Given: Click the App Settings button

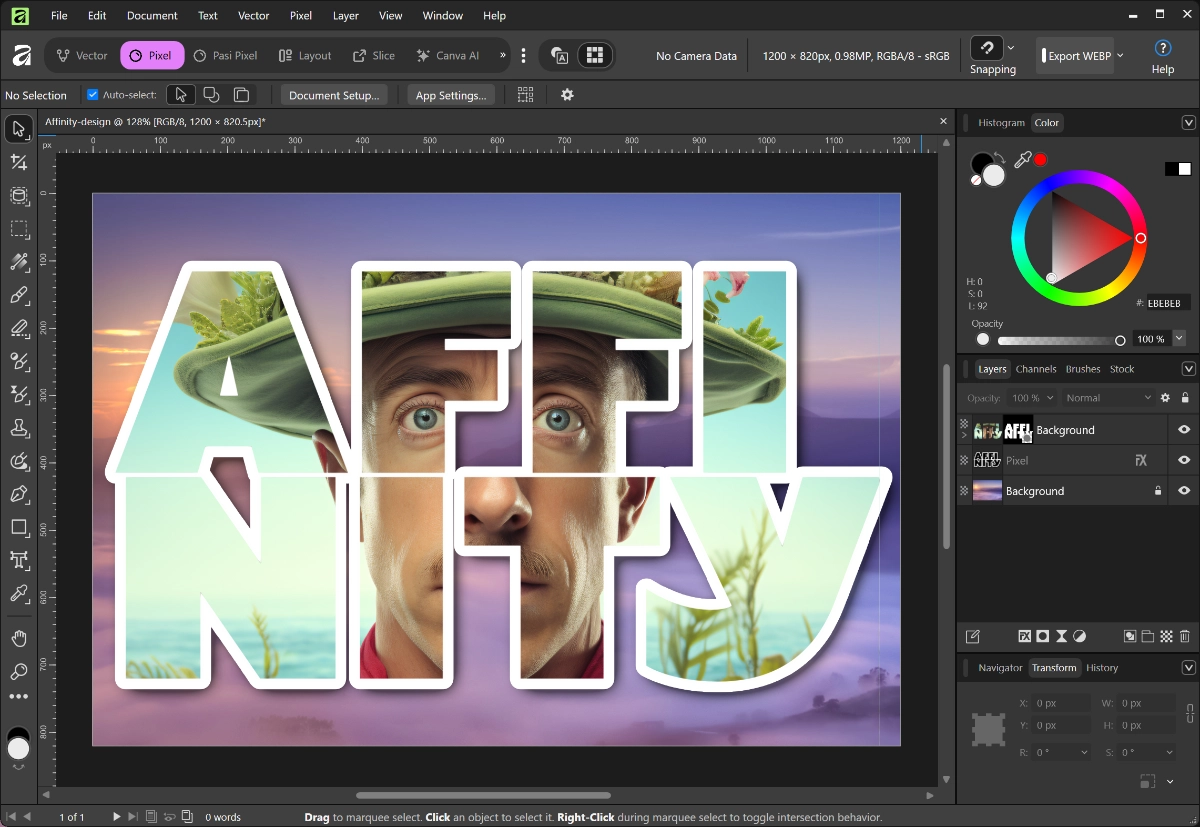Looking at the screenshot, I should point(450,95).
